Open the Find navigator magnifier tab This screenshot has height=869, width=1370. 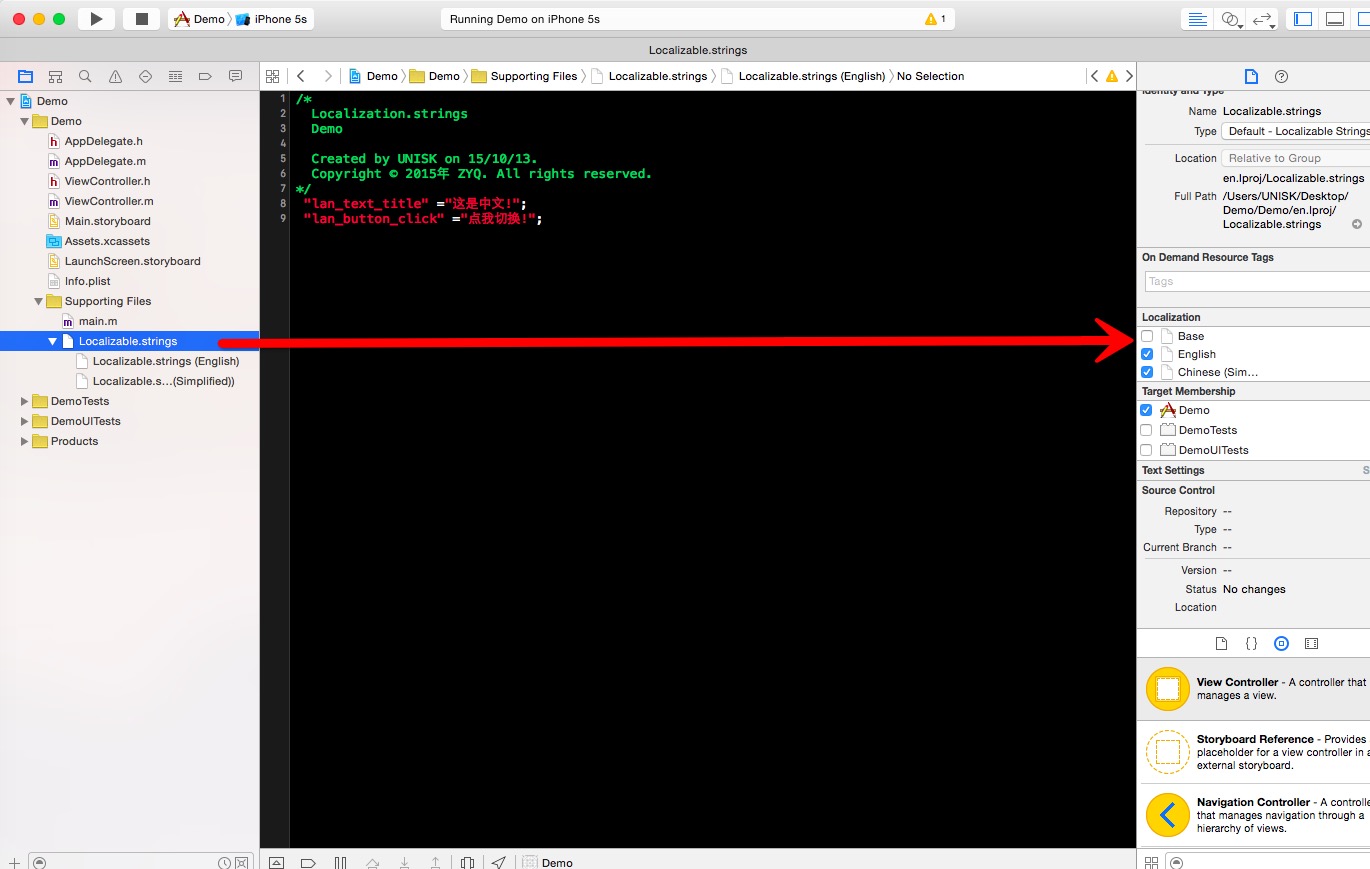click(x=85, y=76)
